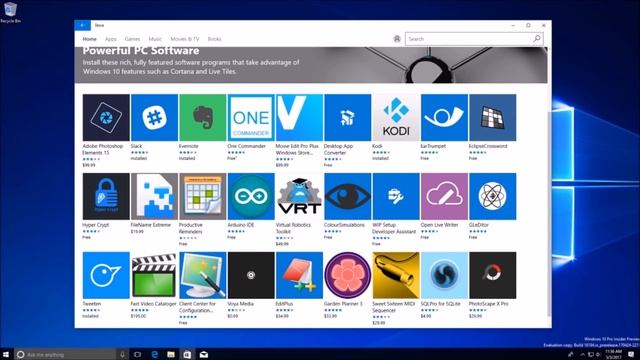
Task: Open the EditPlus app tile
Action: tap(299, 275)
